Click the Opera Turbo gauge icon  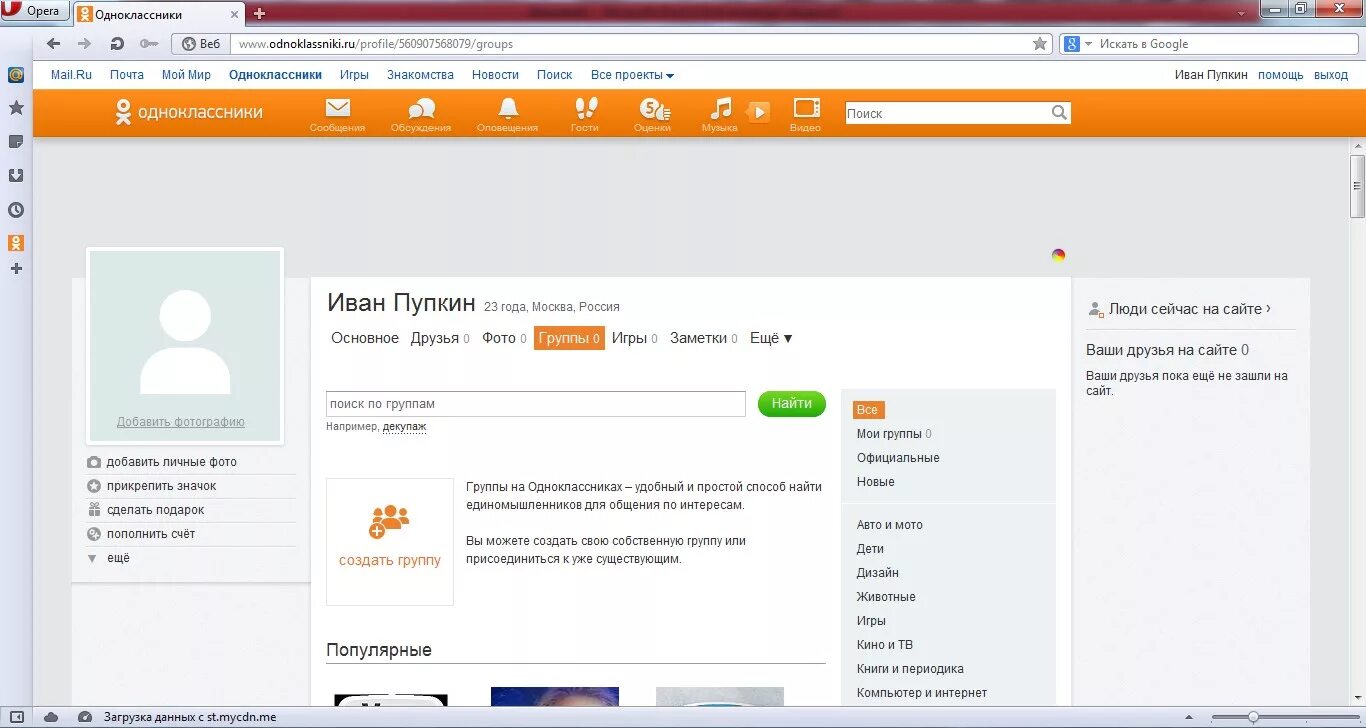click(85, 717)
